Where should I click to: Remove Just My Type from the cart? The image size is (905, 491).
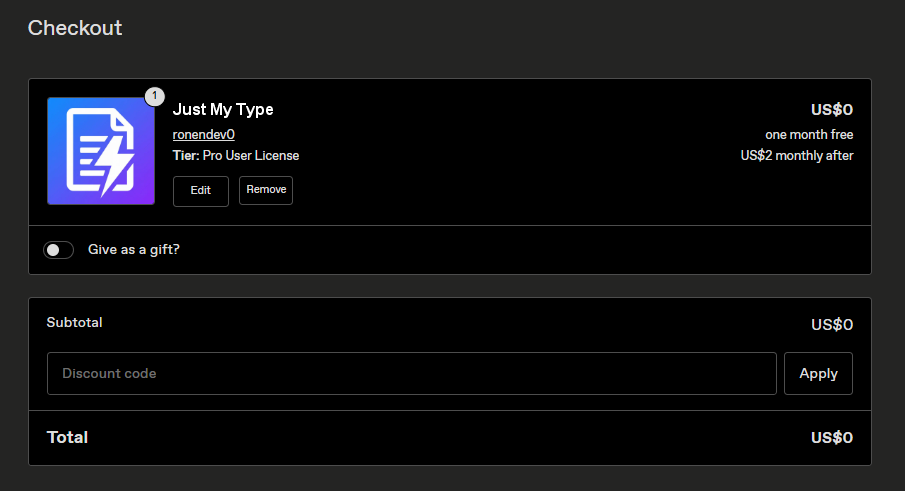266,190
